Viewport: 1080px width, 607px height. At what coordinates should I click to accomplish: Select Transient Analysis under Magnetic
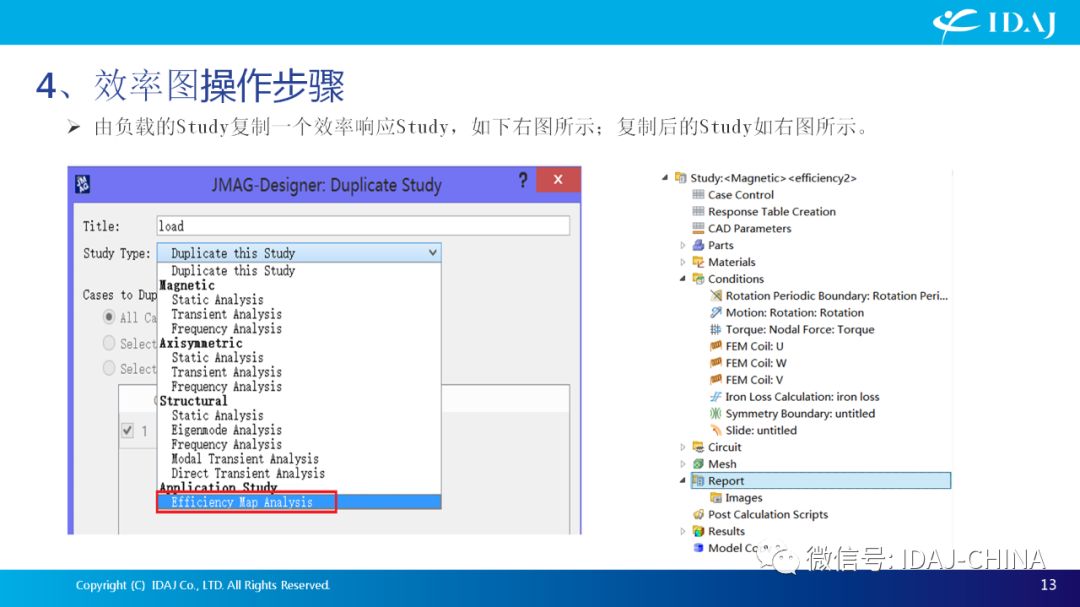click(x=299, y=314)
